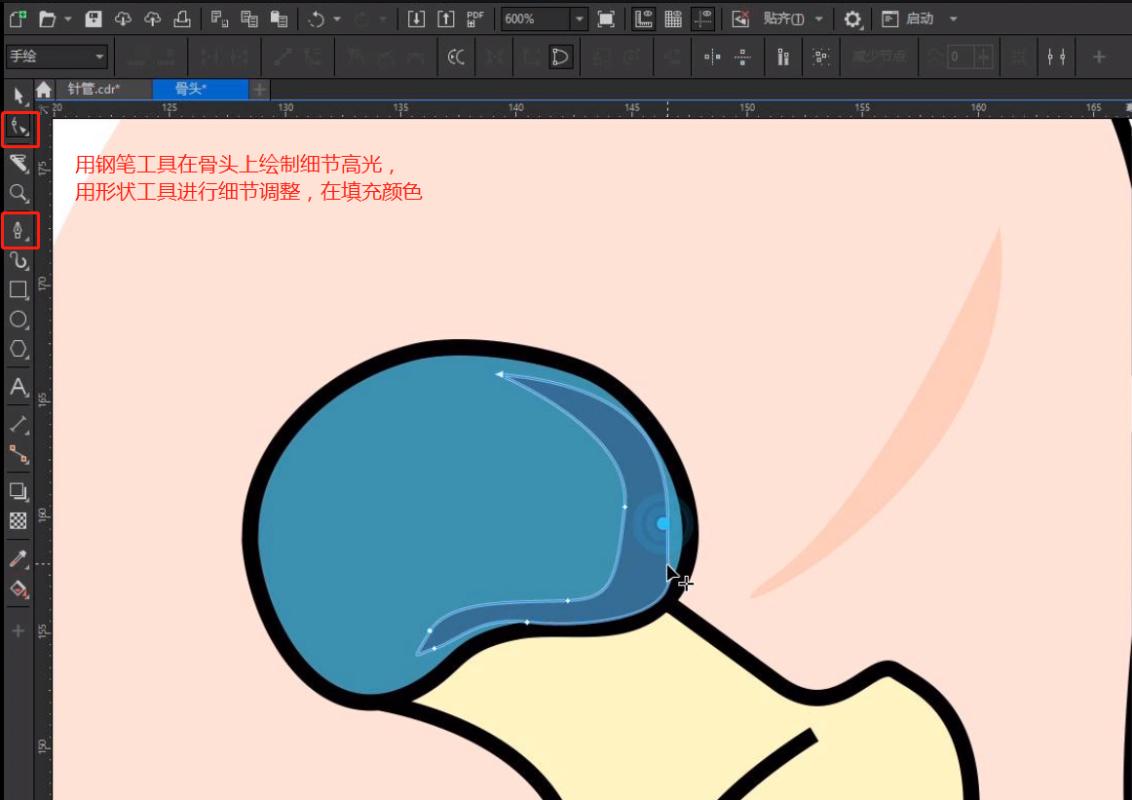Enter full-screen preview
Viewport: 1132px width, 800px height.
click(606, 19)
